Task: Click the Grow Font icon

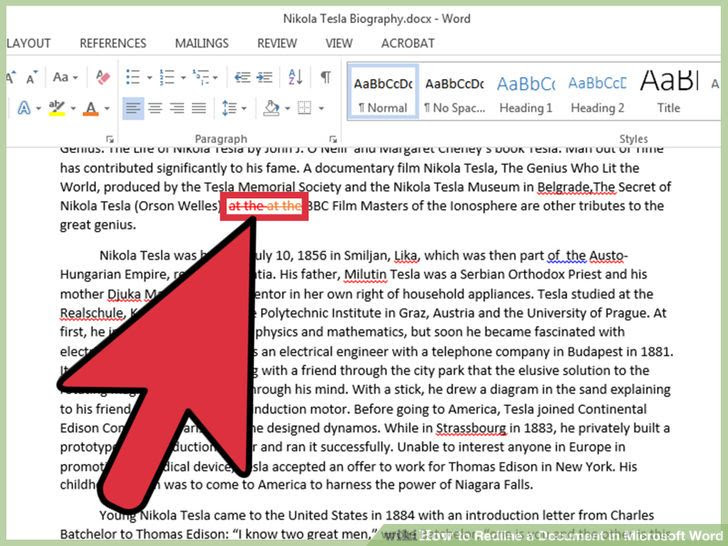Action: point(11,77)
